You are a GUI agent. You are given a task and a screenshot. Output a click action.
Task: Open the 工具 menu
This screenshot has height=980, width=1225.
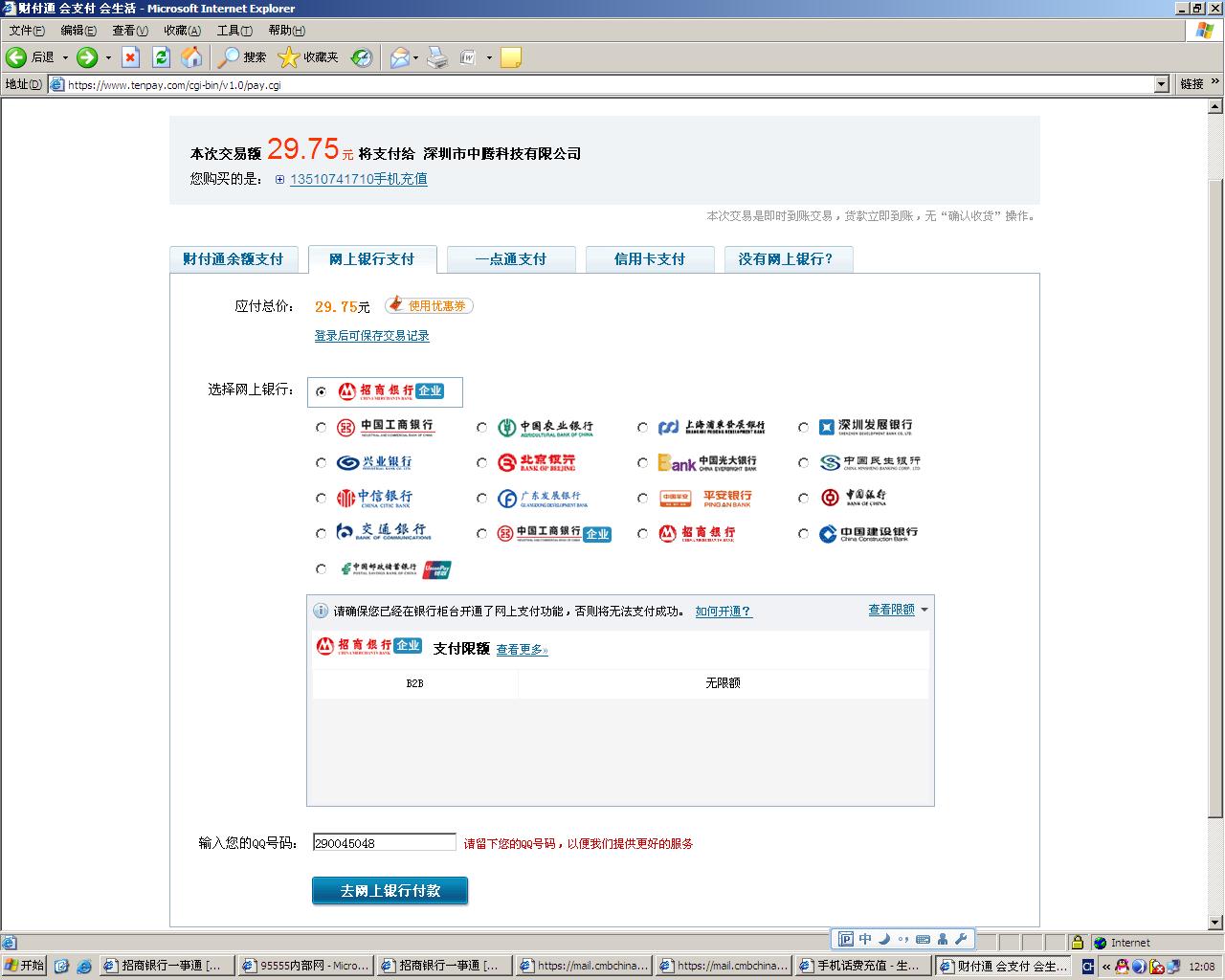(x=234, y=31)
